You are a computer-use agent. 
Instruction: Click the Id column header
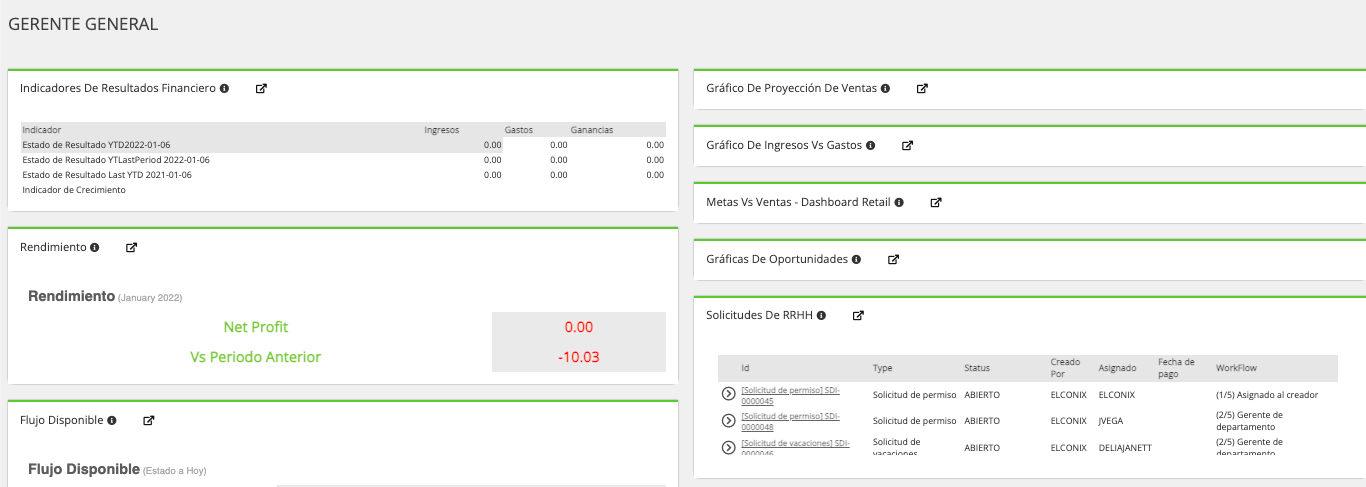[745, 368]
